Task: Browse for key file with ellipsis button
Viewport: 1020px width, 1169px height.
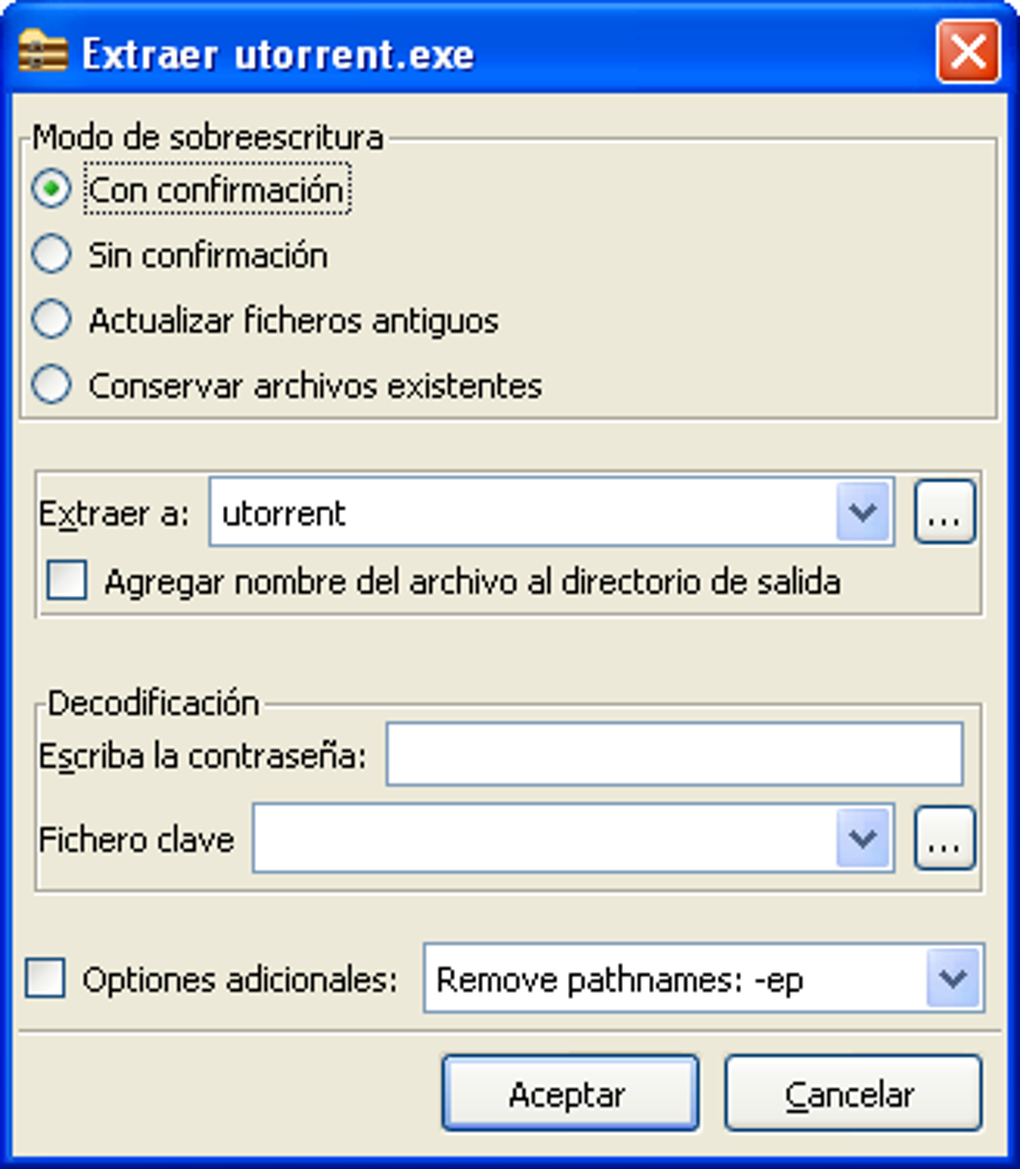Action: pos(945,838)
